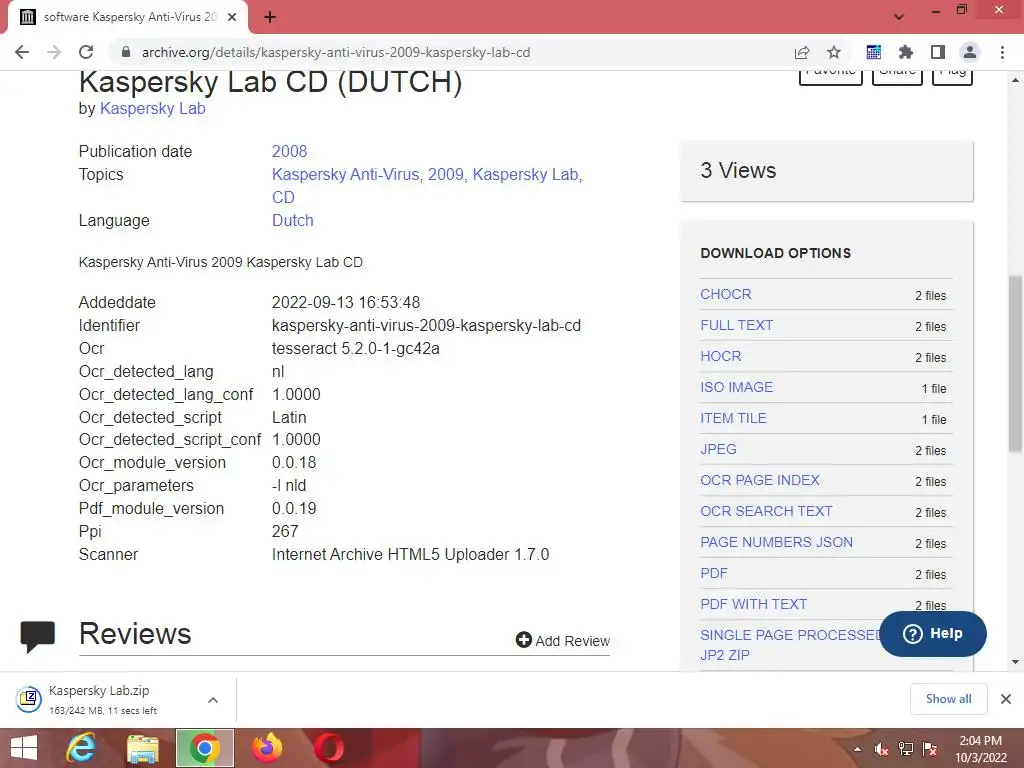Open the Kaspersky Lab topic link

(526, 174)
